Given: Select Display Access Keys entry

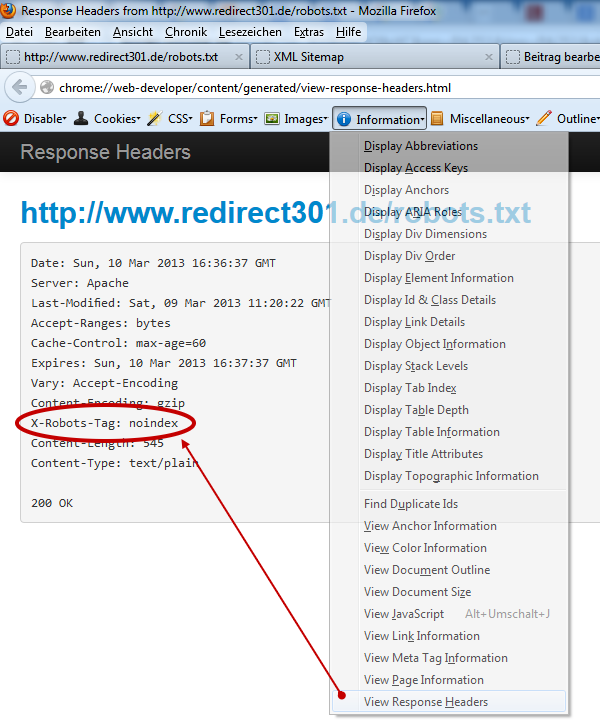Looking at the screenshot, I should point(449,168).
